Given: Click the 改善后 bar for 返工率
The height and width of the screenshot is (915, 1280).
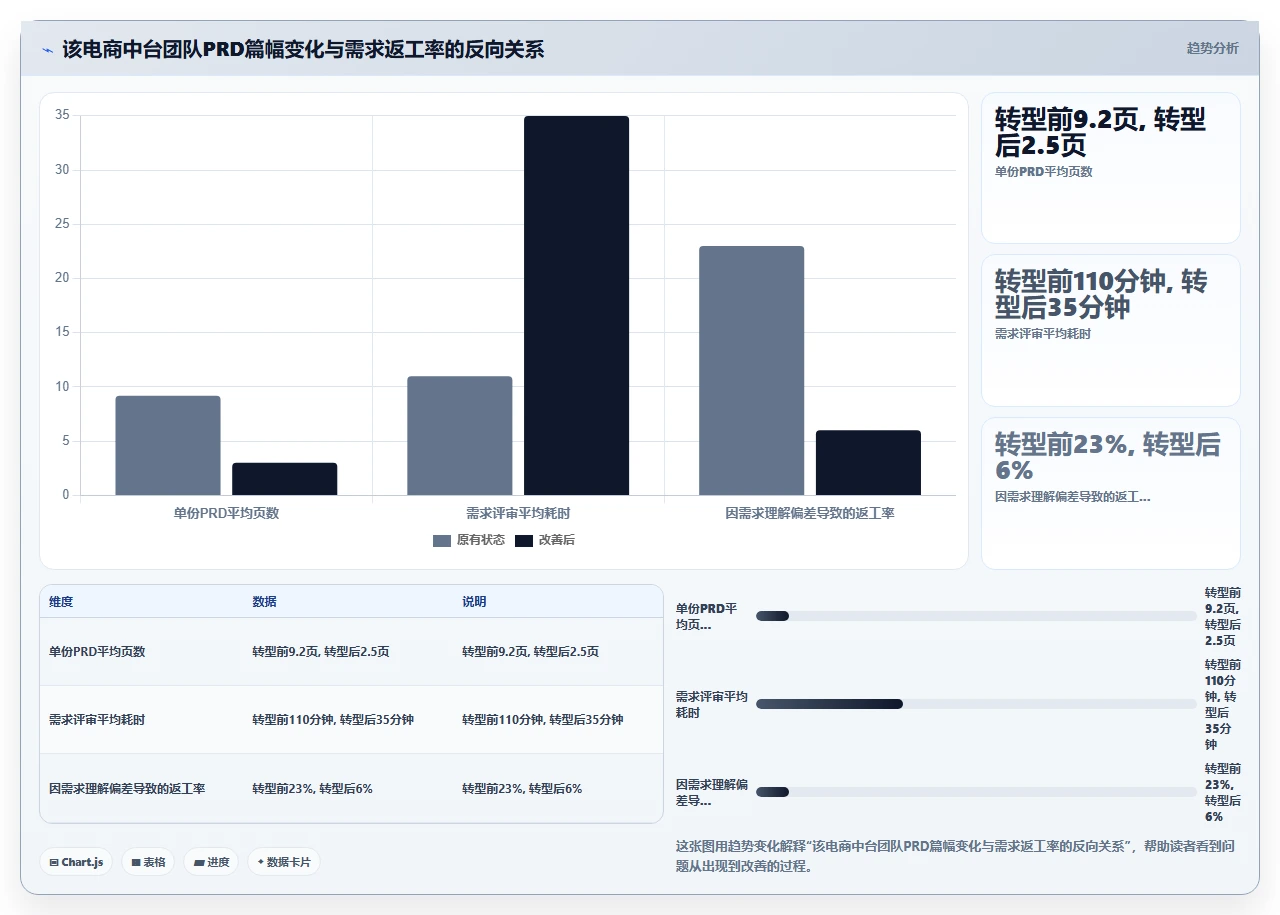Looking at the screenshot, I should [x=868, y=463].
